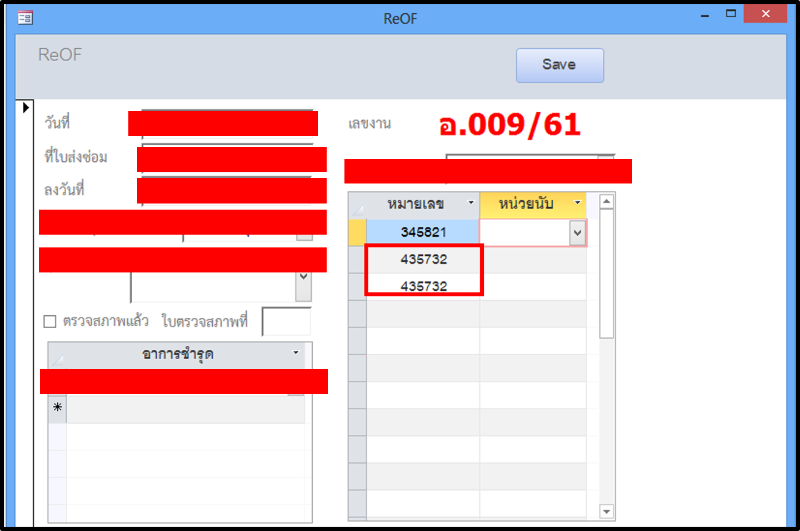This screenshot has height=531, width=800.
Task: Open the หน่วยนับ combo box in first row
Action: (x=576, y=232)
